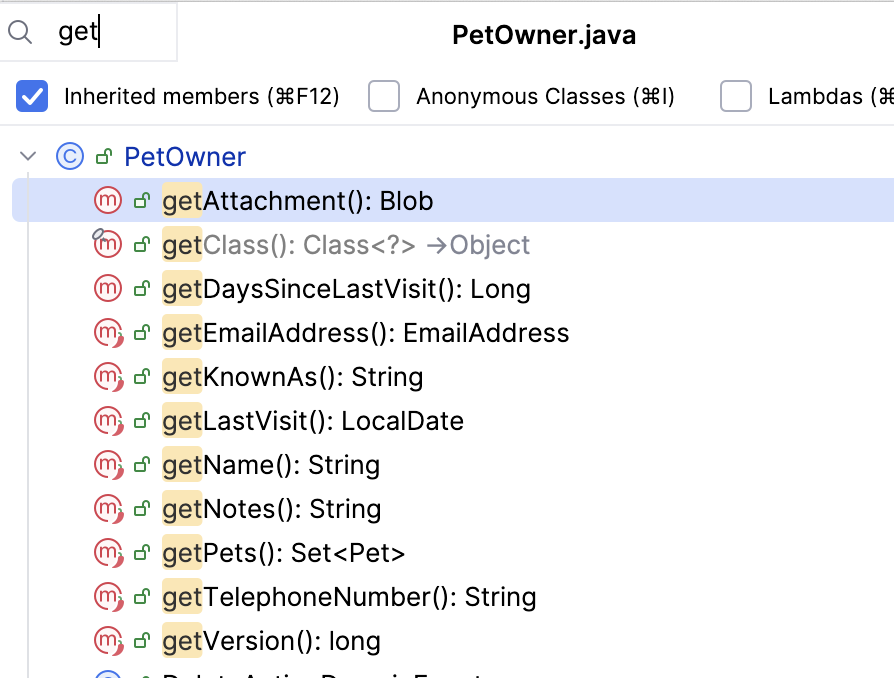Click the PetOwner class icon
The height and width of the screenshot is (678, 894).
coord(70,156)
